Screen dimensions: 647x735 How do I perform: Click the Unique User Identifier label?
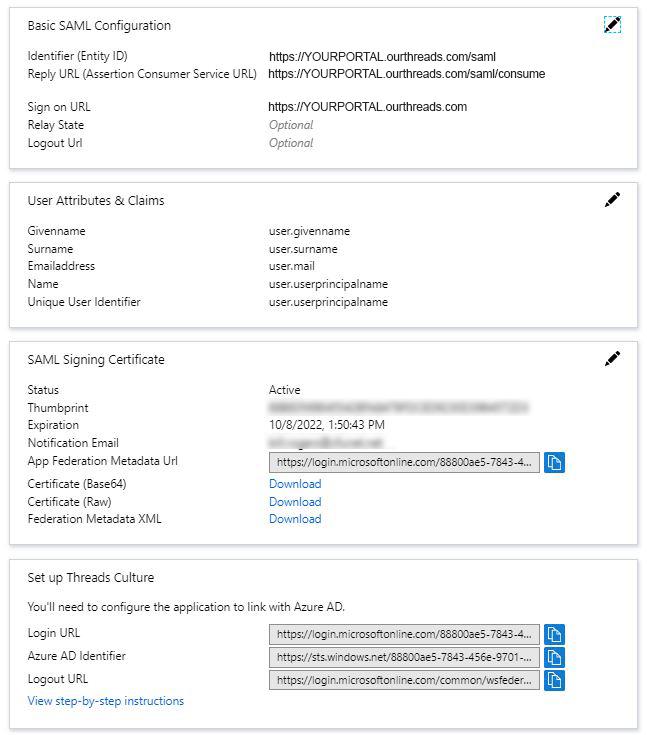[x=84, y=302]
